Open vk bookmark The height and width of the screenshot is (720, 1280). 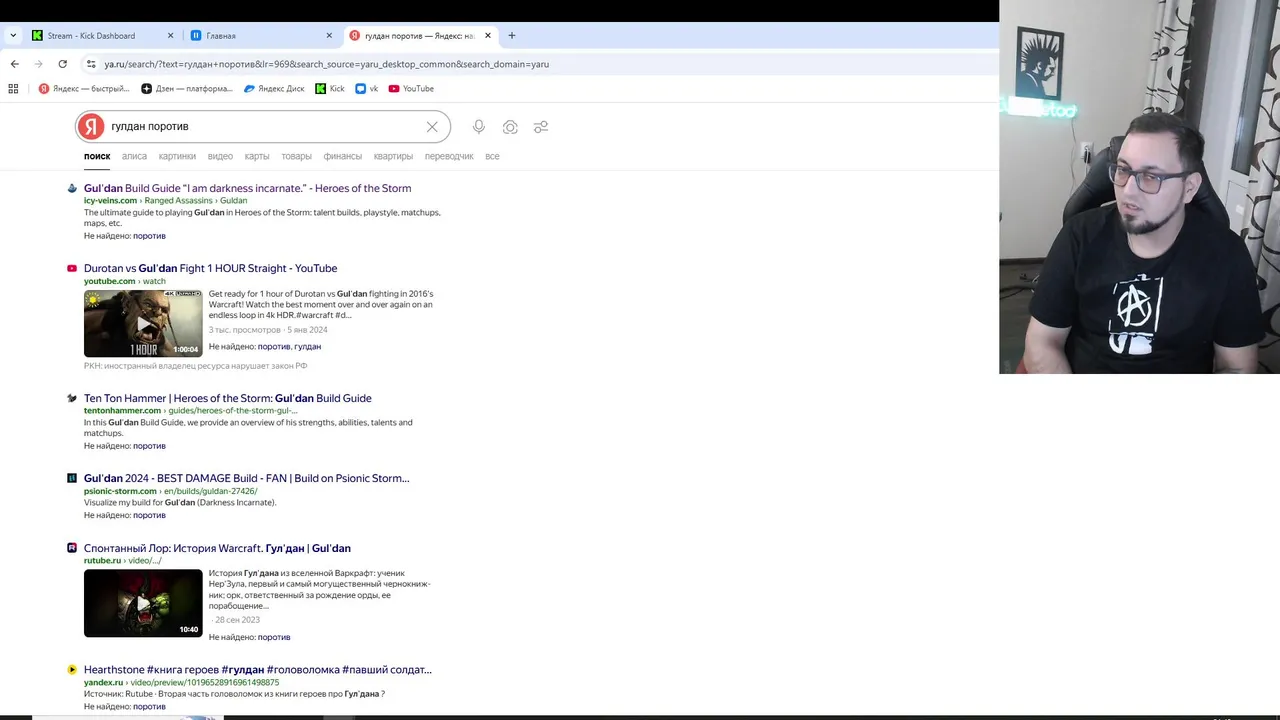[367, 89]
